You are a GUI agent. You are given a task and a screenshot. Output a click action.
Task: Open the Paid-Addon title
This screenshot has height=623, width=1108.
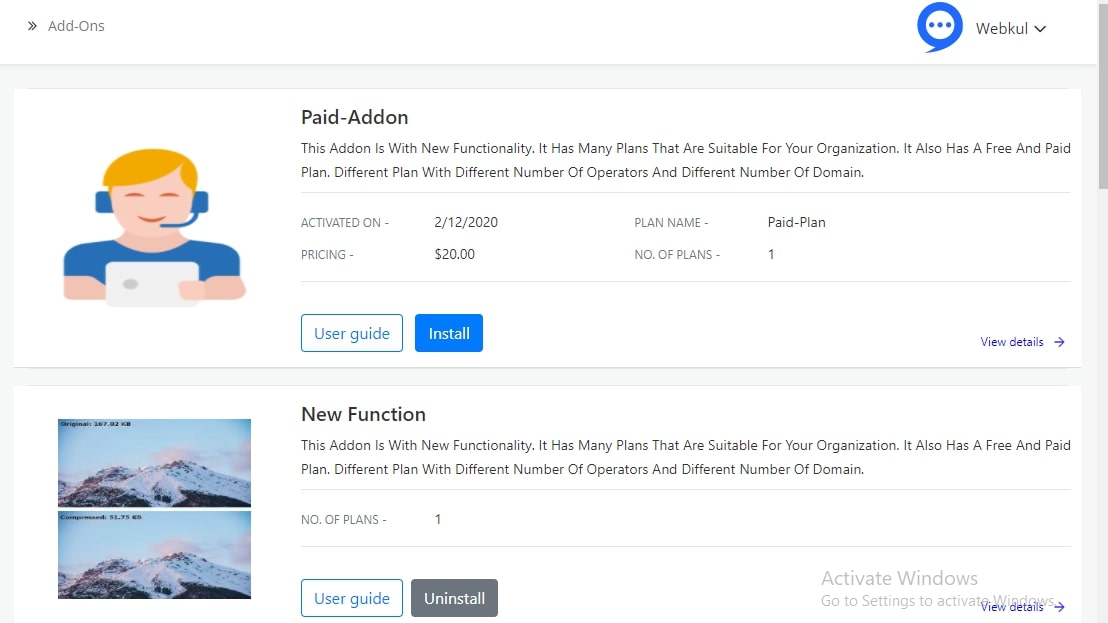(354, 117)
